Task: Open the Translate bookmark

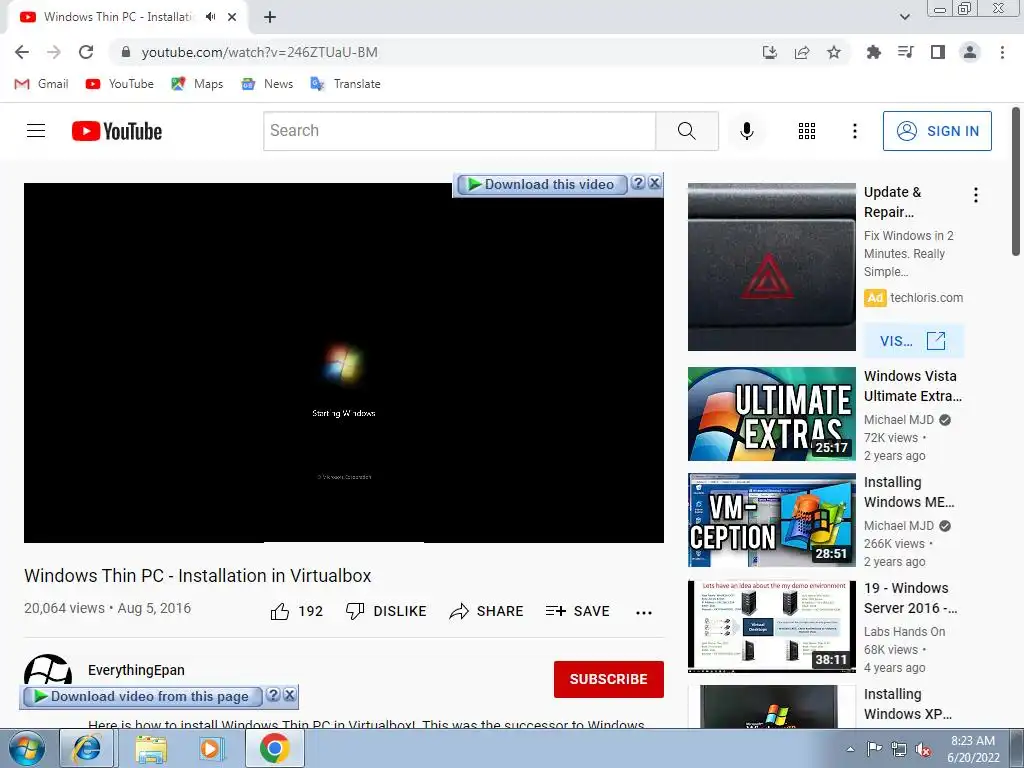Action: click(345, 84)
